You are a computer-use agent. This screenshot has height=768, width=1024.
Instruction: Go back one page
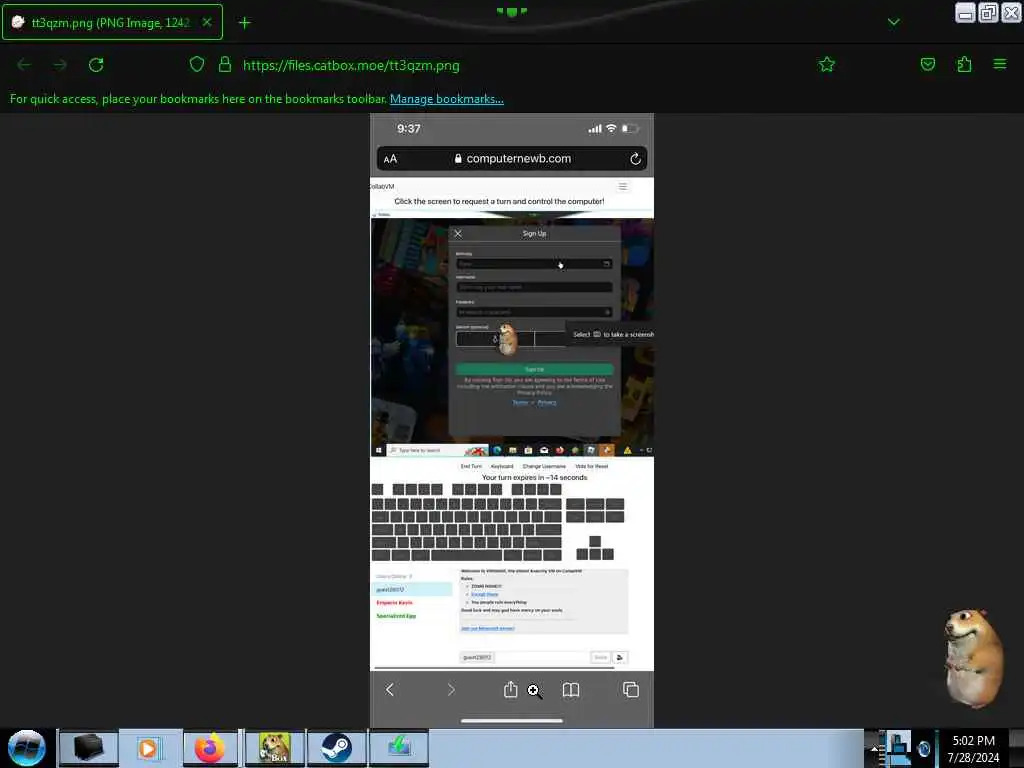(x=24, y=65)
